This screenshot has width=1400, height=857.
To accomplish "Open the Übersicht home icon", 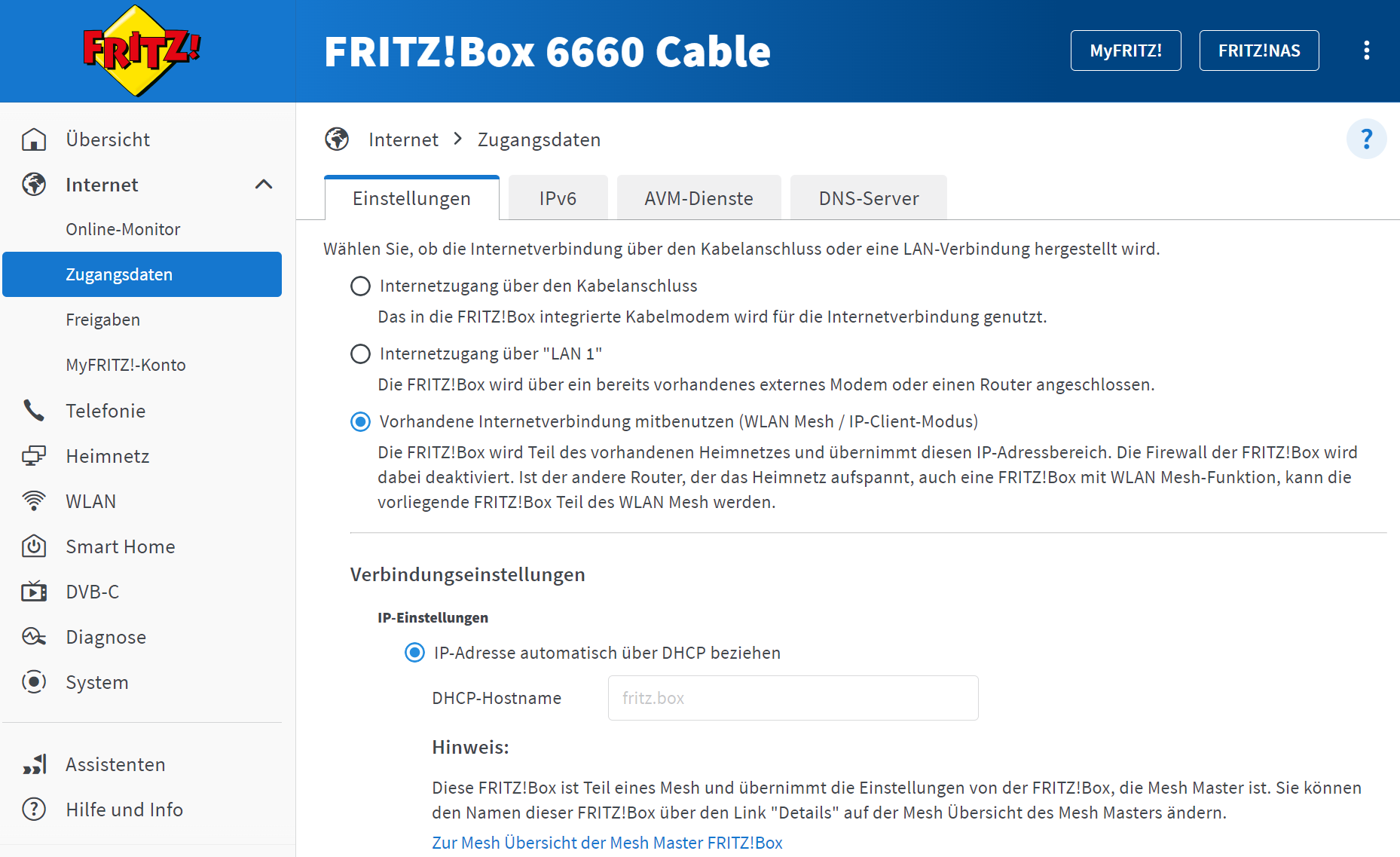I will [x=34, y=139].
